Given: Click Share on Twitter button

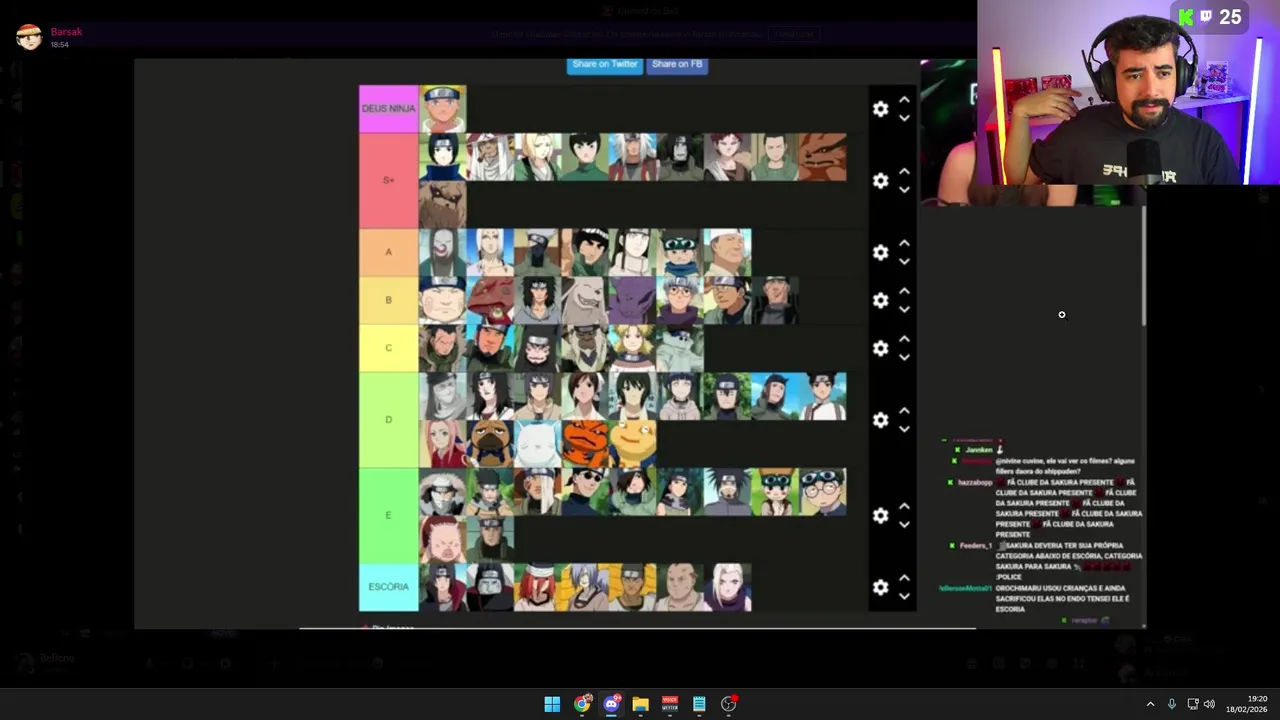Looking at the screenshot, I should click(x=605, y=64).
